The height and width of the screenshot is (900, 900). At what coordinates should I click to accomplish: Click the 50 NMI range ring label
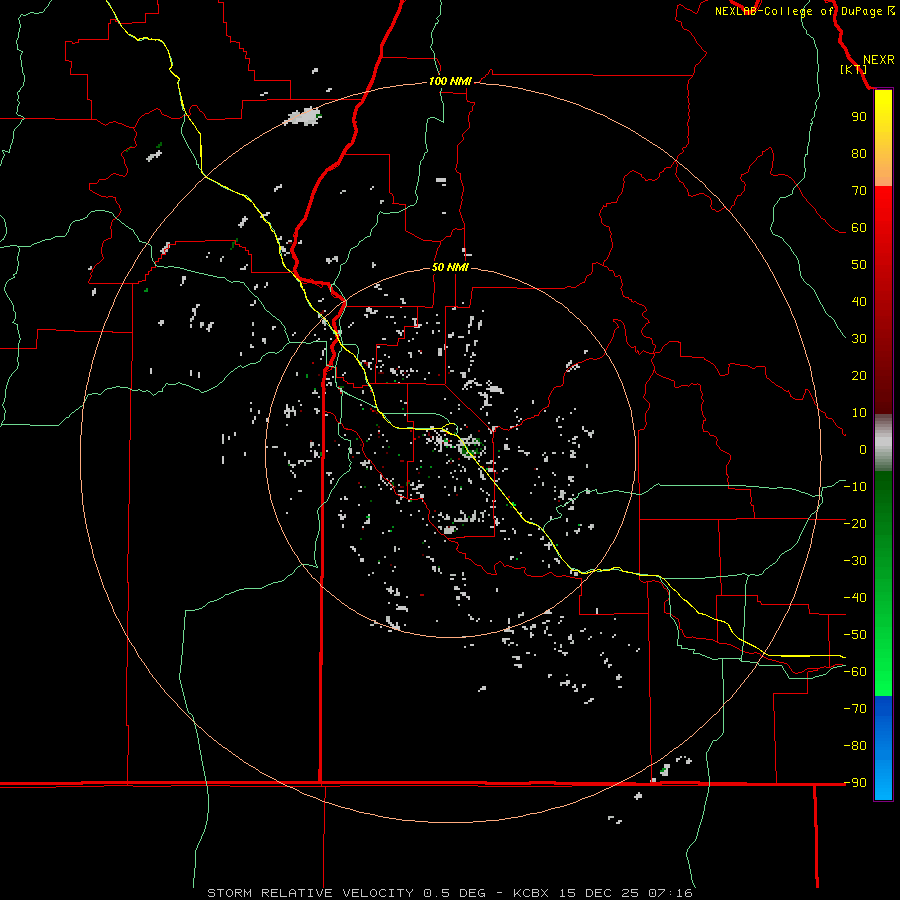(450, 267)
